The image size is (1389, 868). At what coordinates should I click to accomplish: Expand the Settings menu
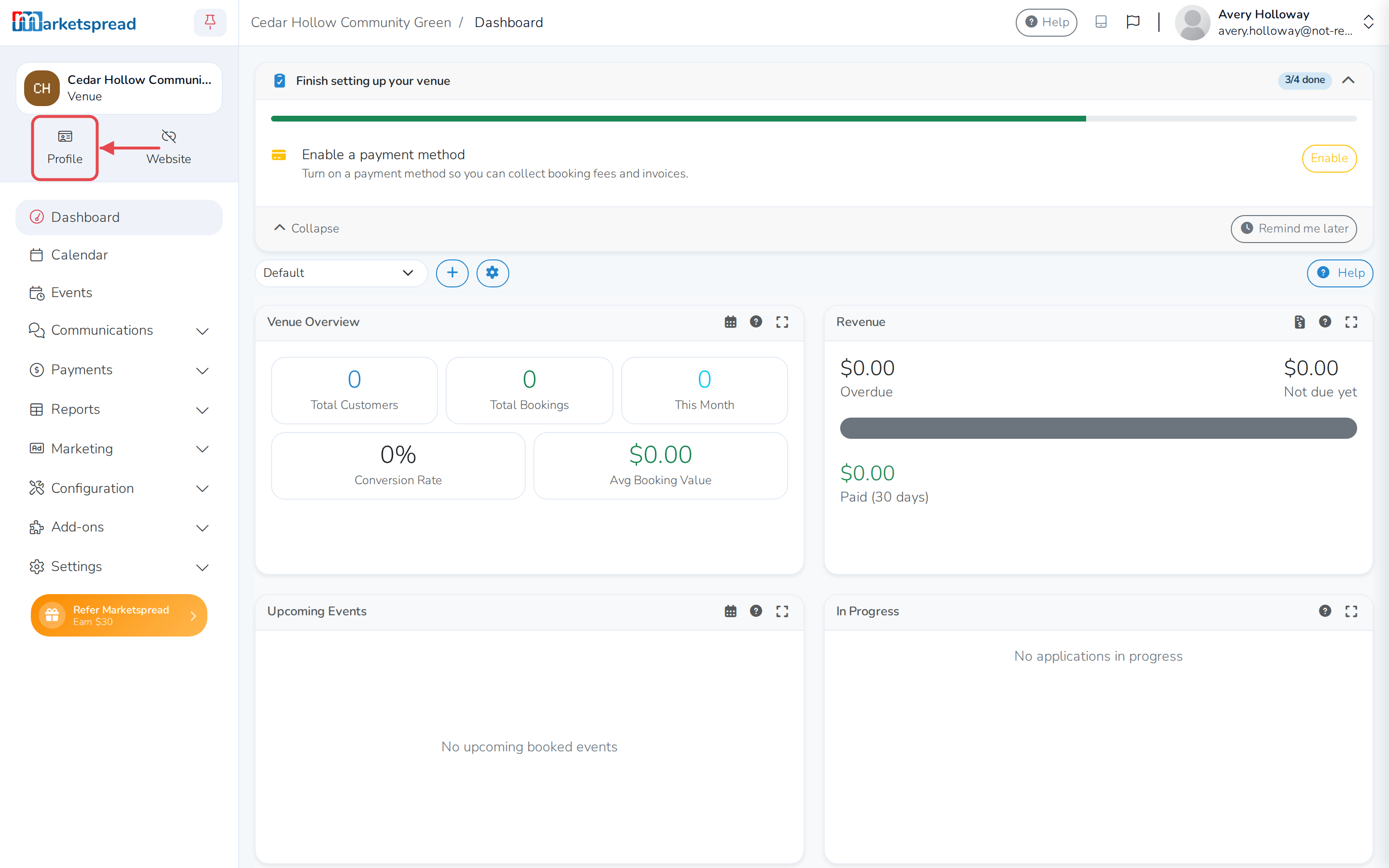click(x=119, y=567)
